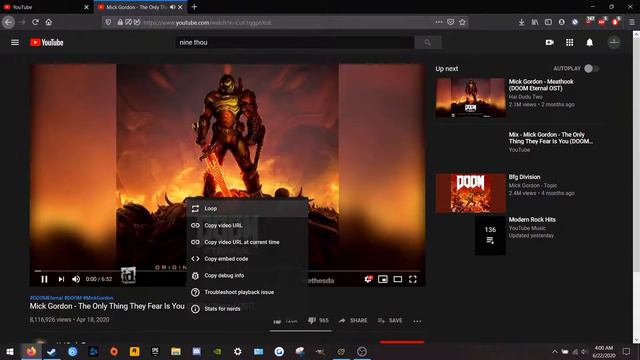Reload the current page
The image size is (640, 360).
pos(36,22)
